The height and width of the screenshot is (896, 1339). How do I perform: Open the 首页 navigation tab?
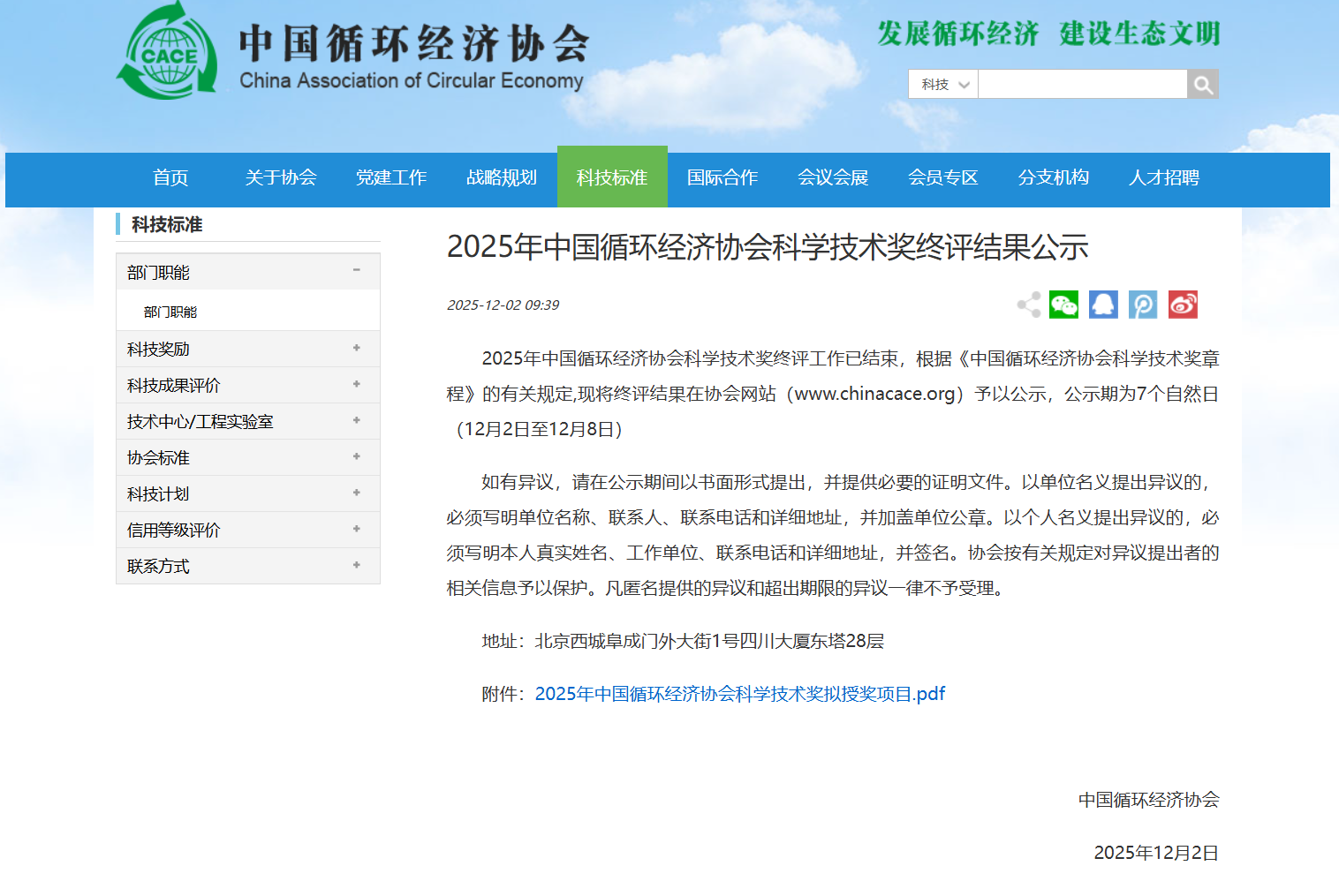(x=170, y=178)
